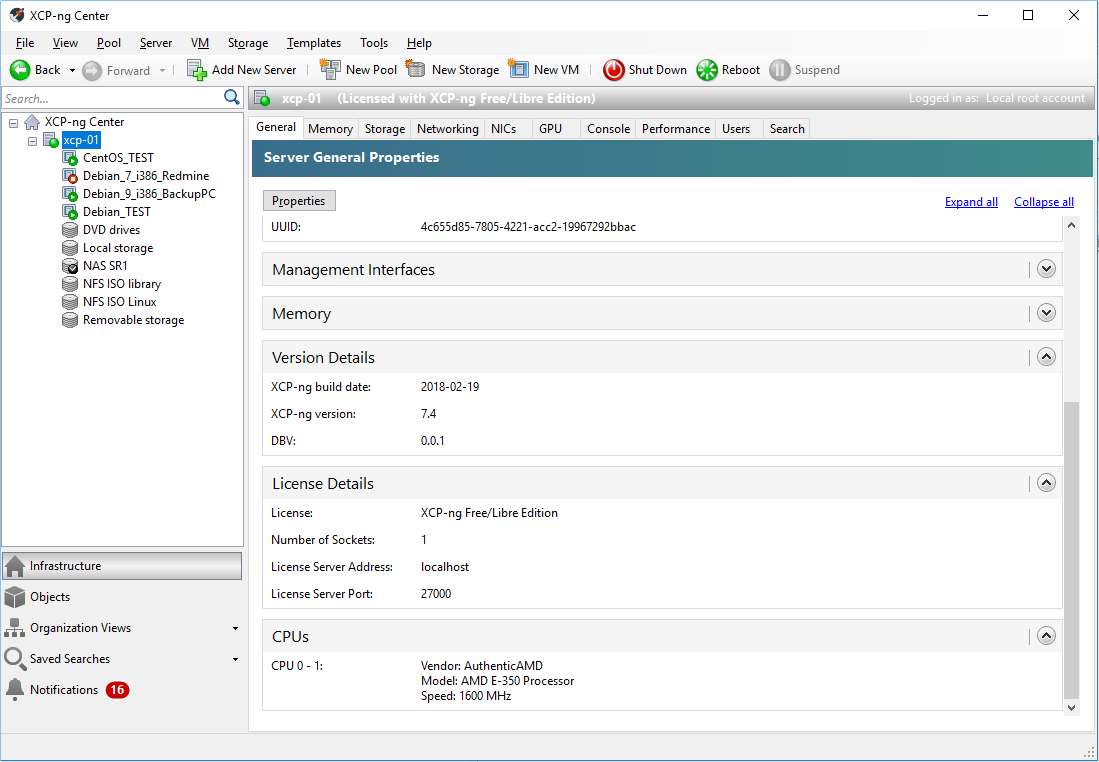
Task: Click the NFS ISO library icon
Action: tap(69, 284)
